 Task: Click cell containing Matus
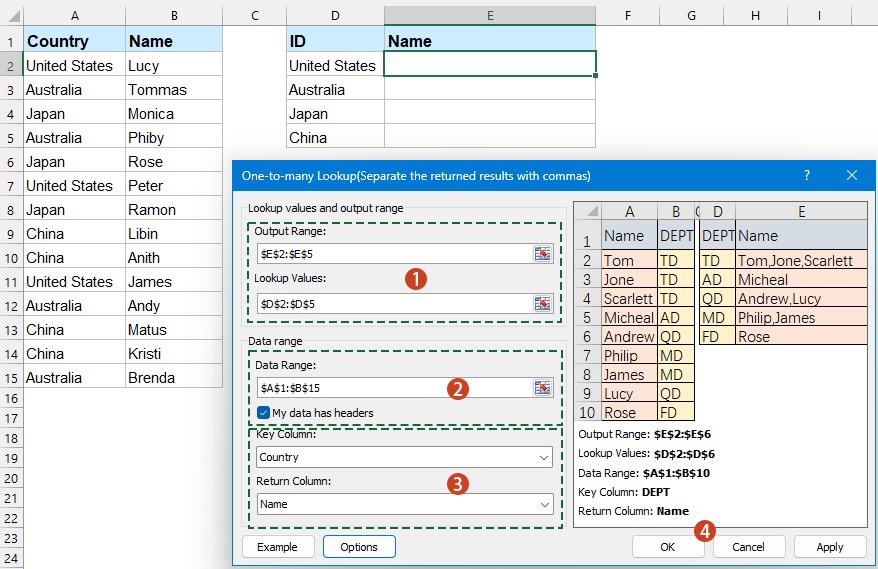pyautogui.click(x=174, y=330)
